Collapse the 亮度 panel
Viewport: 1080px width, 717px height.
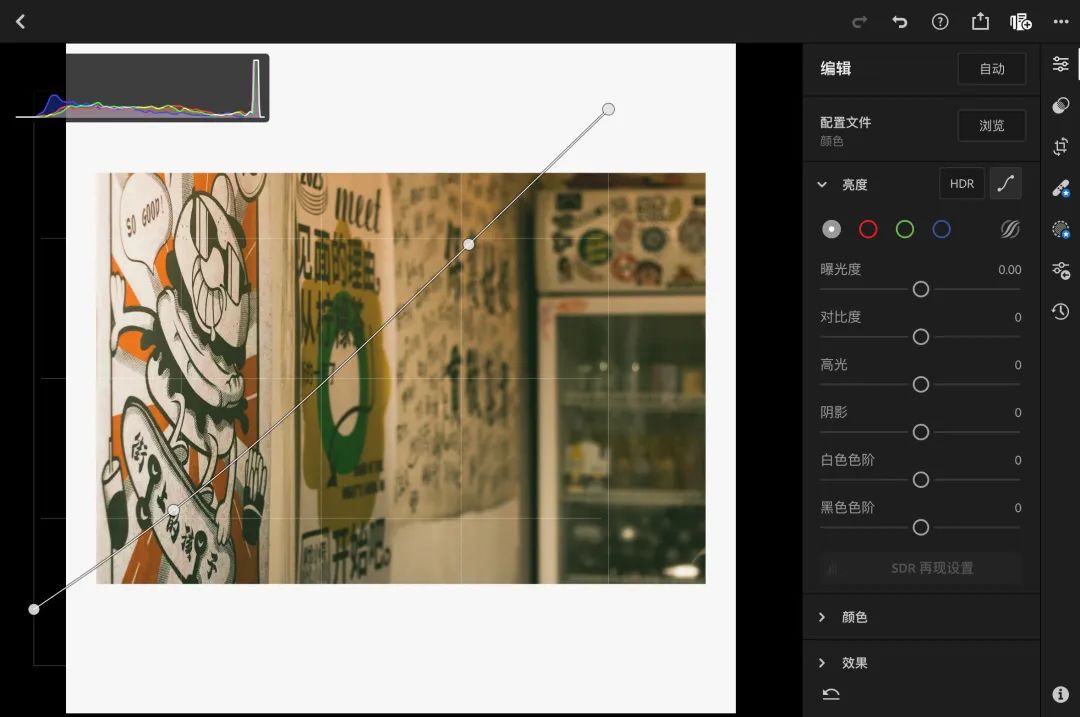(822, 184)
